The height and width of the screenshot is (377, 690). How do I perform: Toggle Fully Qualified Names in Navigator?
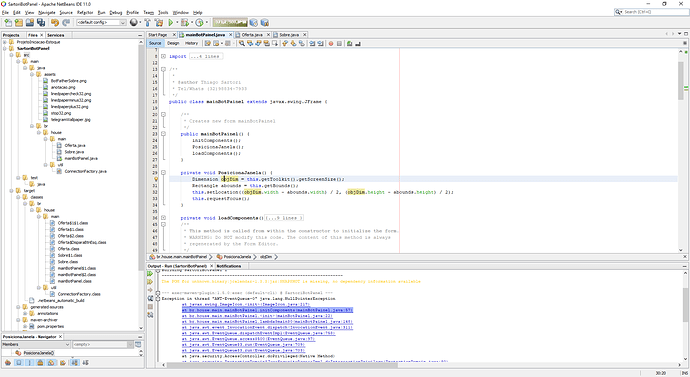point(63,362)
